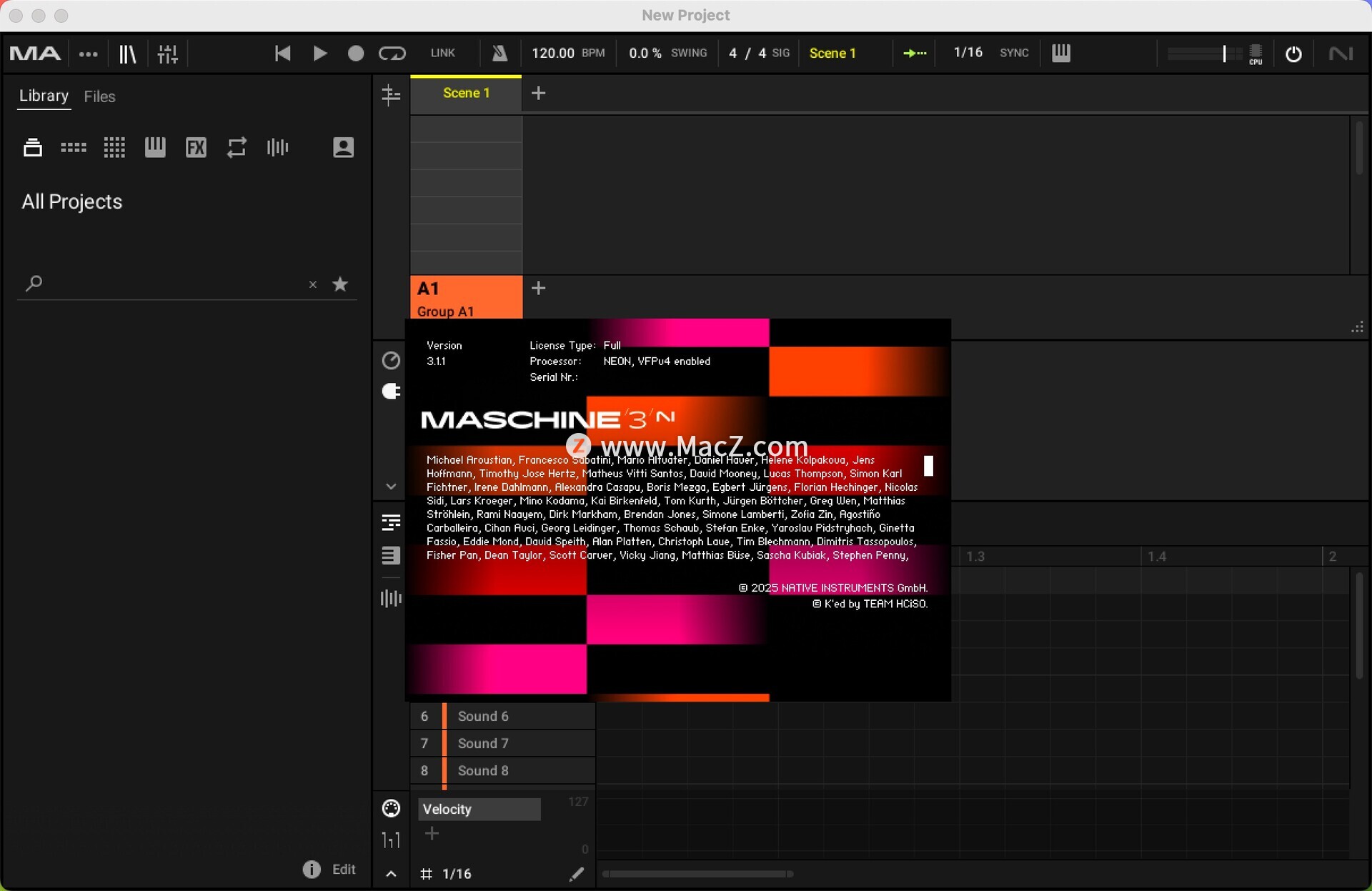Select the FX effects browser icon
Screen dimensions: 1372x891
(196, 147)
